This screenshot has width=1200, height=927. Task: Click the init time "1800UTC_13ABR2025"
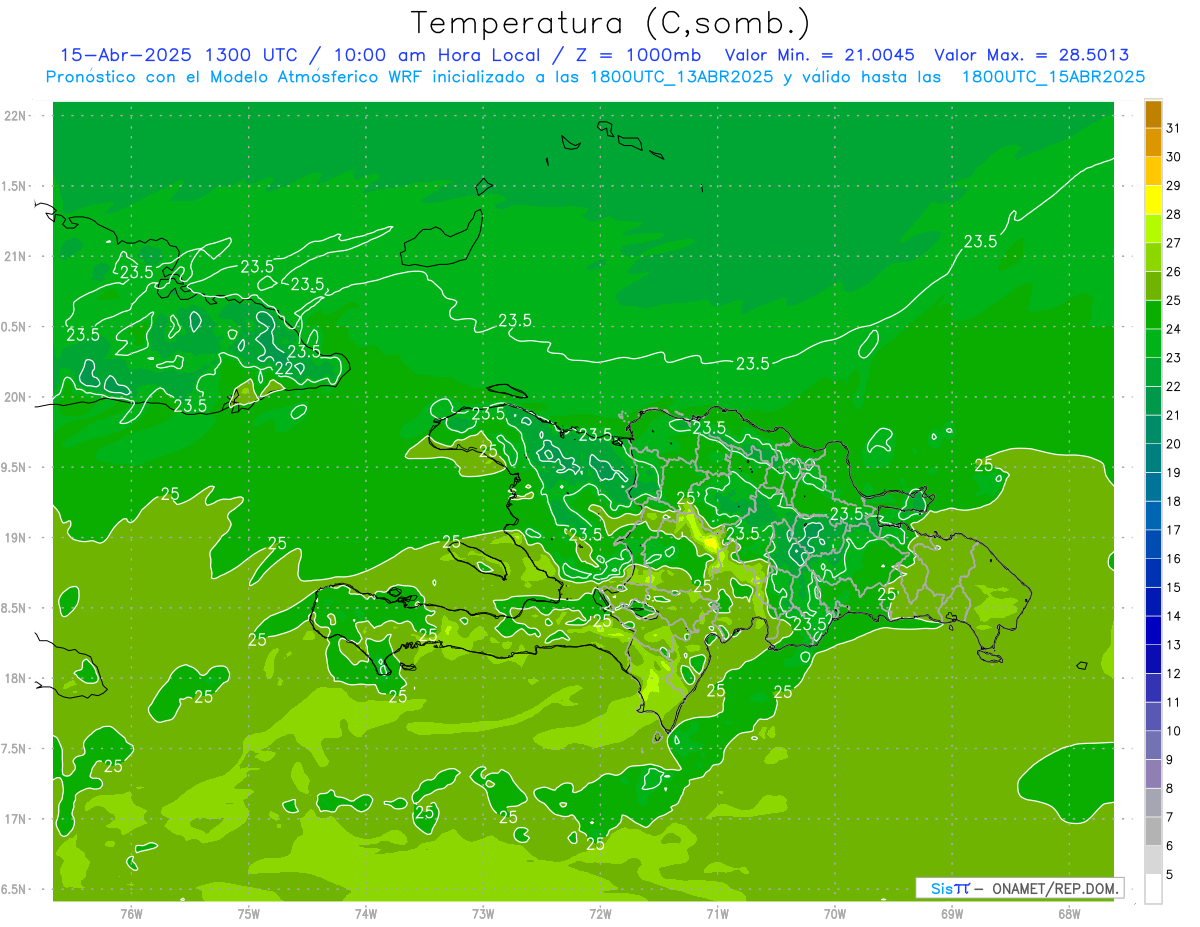pos(681,76)
